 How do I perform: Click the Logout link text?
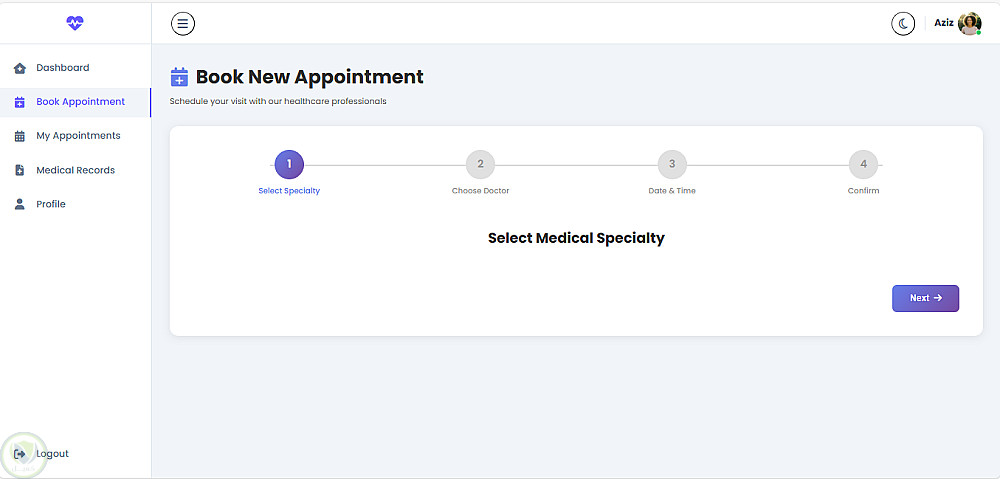(53, 454)
